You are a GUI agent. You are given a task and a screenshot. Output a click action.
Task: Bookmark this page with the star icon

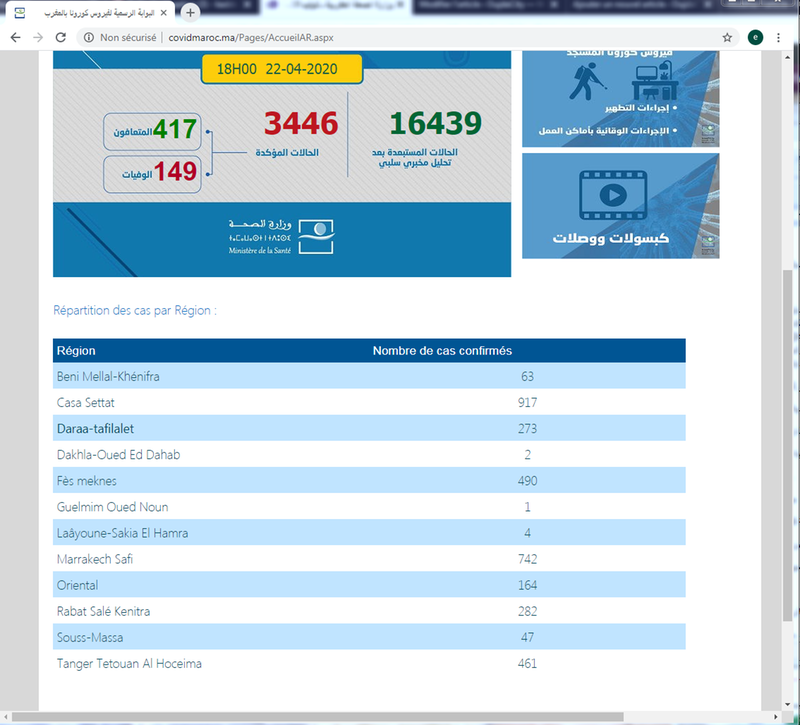point(727,37)
